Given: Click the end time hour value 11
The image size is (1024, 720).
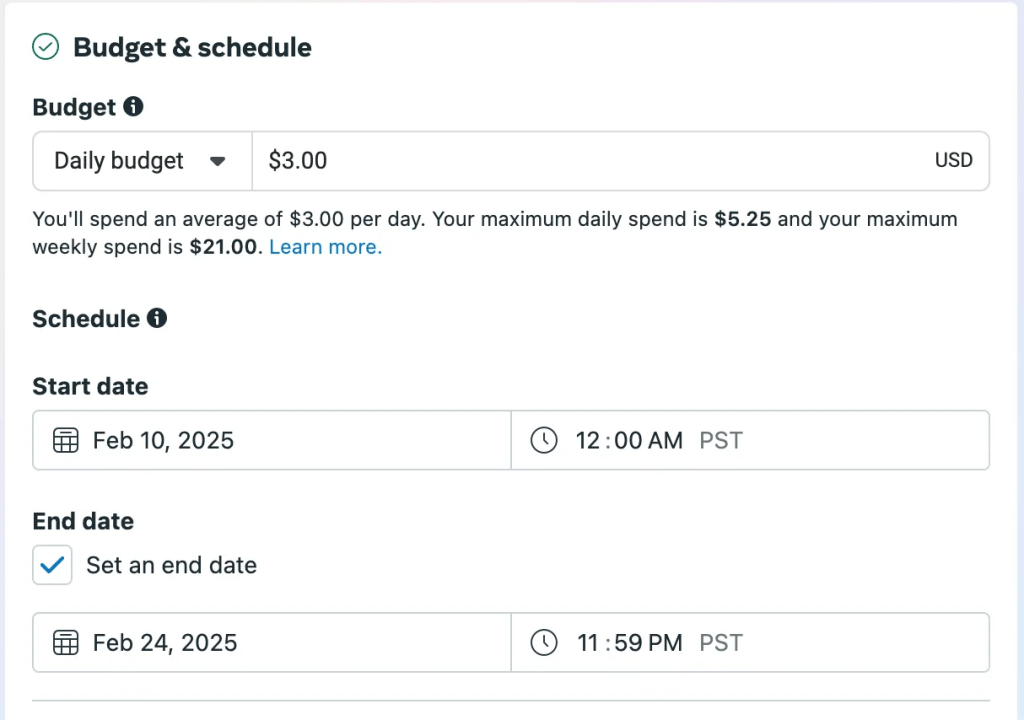Looking at the screenshot, I should tap(588, 642).
